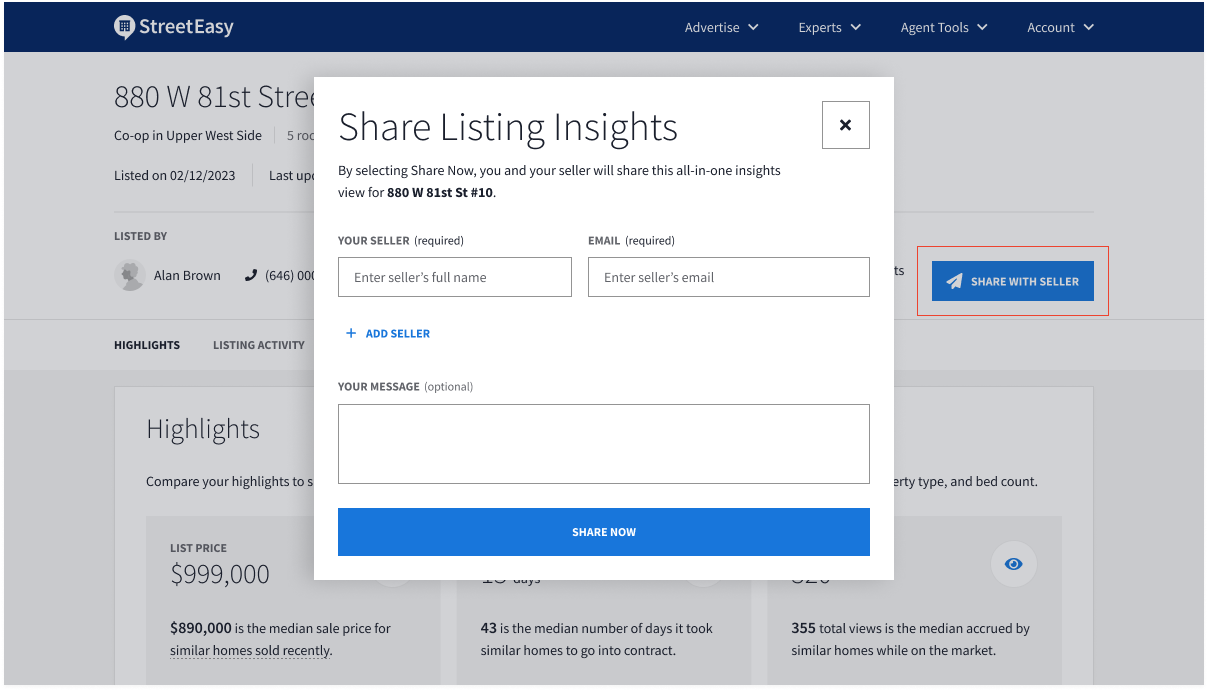The width and height of the screenshot is (1208, 691).
Task: Click Alan Brown's avatar image
Action: tap(130, 275)
